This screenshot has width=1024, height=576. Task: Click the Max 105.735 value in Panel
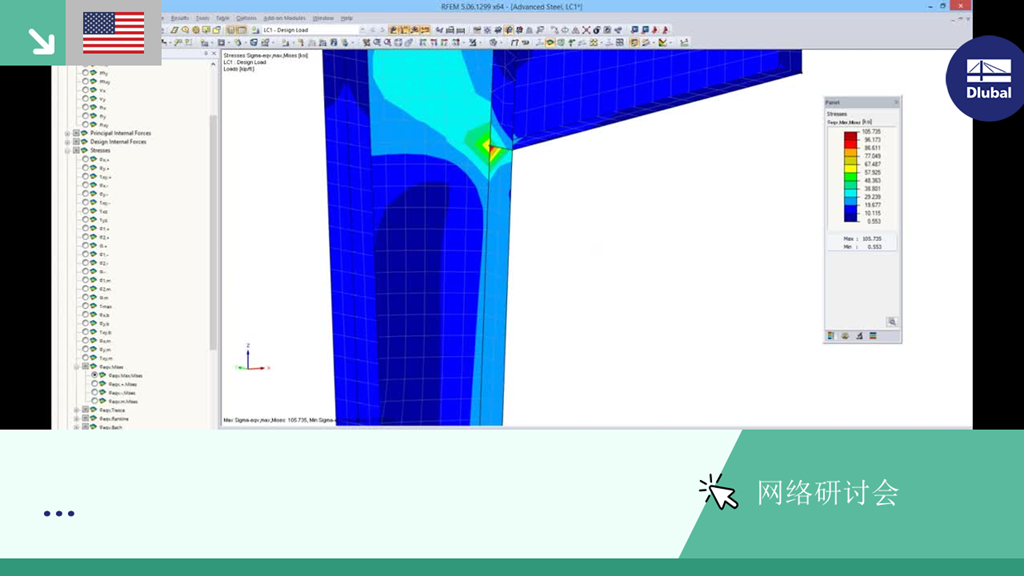872,239
